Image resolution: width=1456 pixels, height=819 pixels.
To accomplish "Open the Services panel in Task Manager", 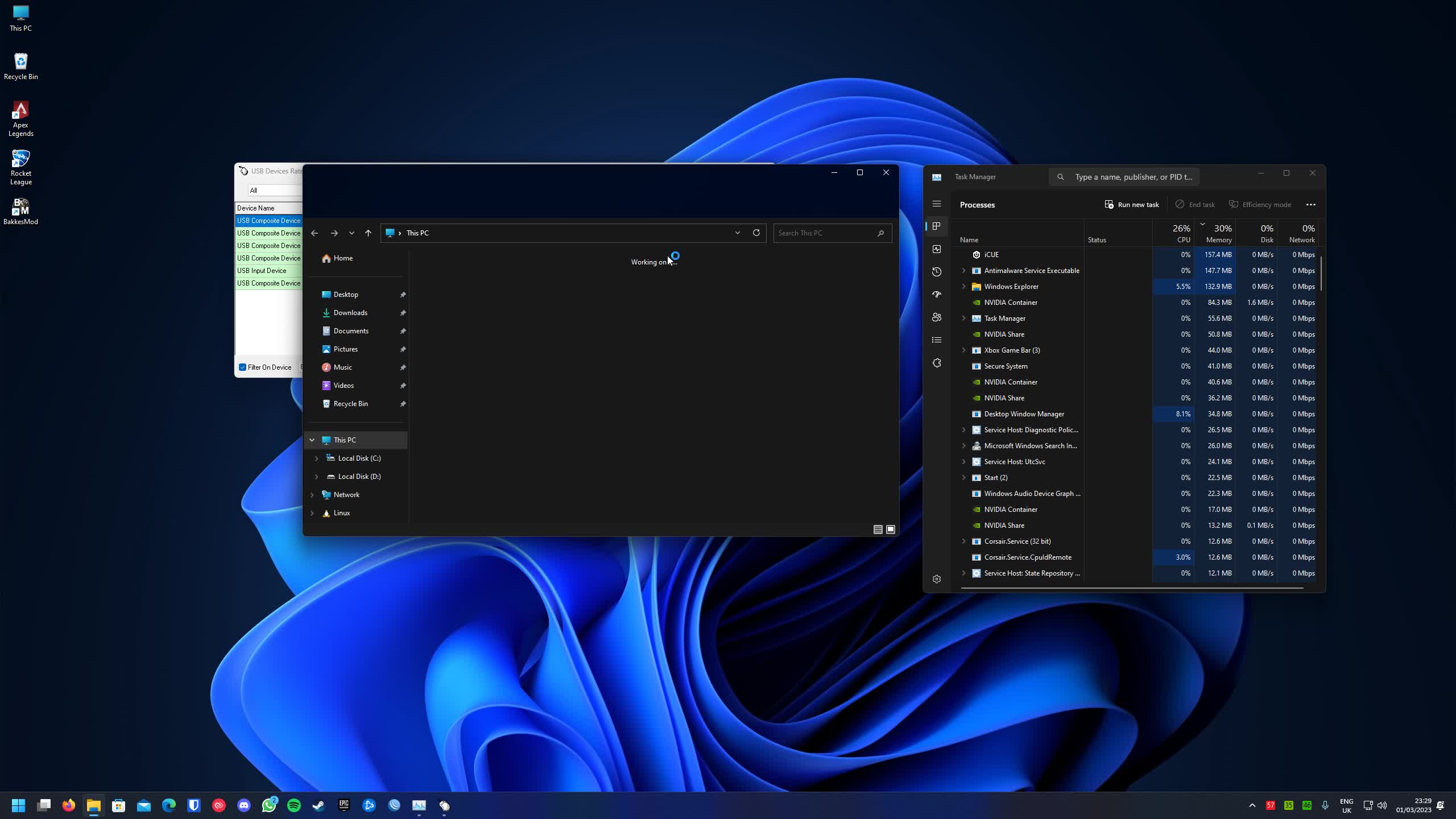I will 937,362.
